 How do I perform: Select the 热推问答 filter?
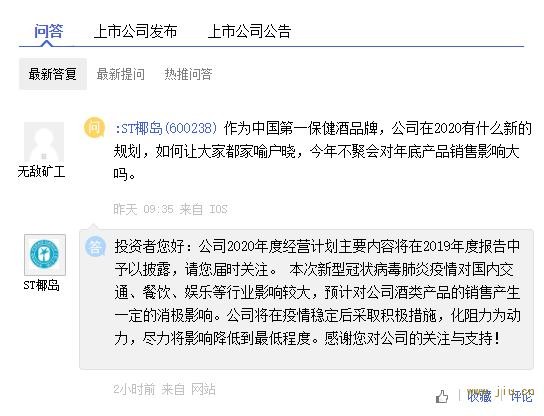pyautogui.click(x=188, y=74)
